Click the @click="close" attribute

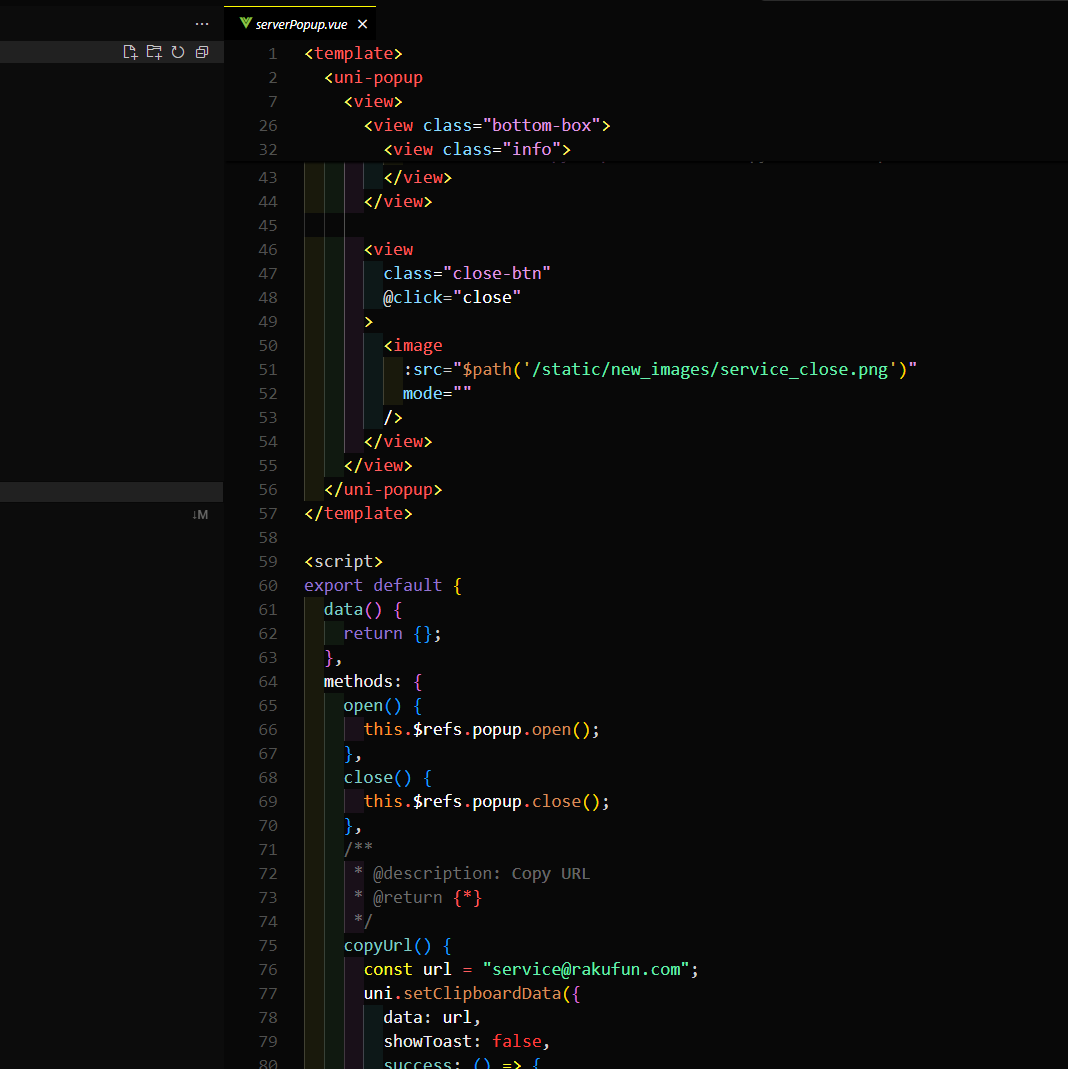click(452, 297)
